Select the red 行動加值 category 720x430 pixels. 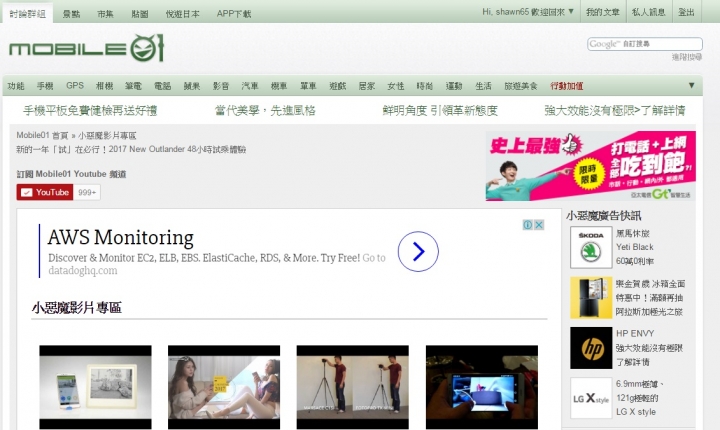(567, 86)
